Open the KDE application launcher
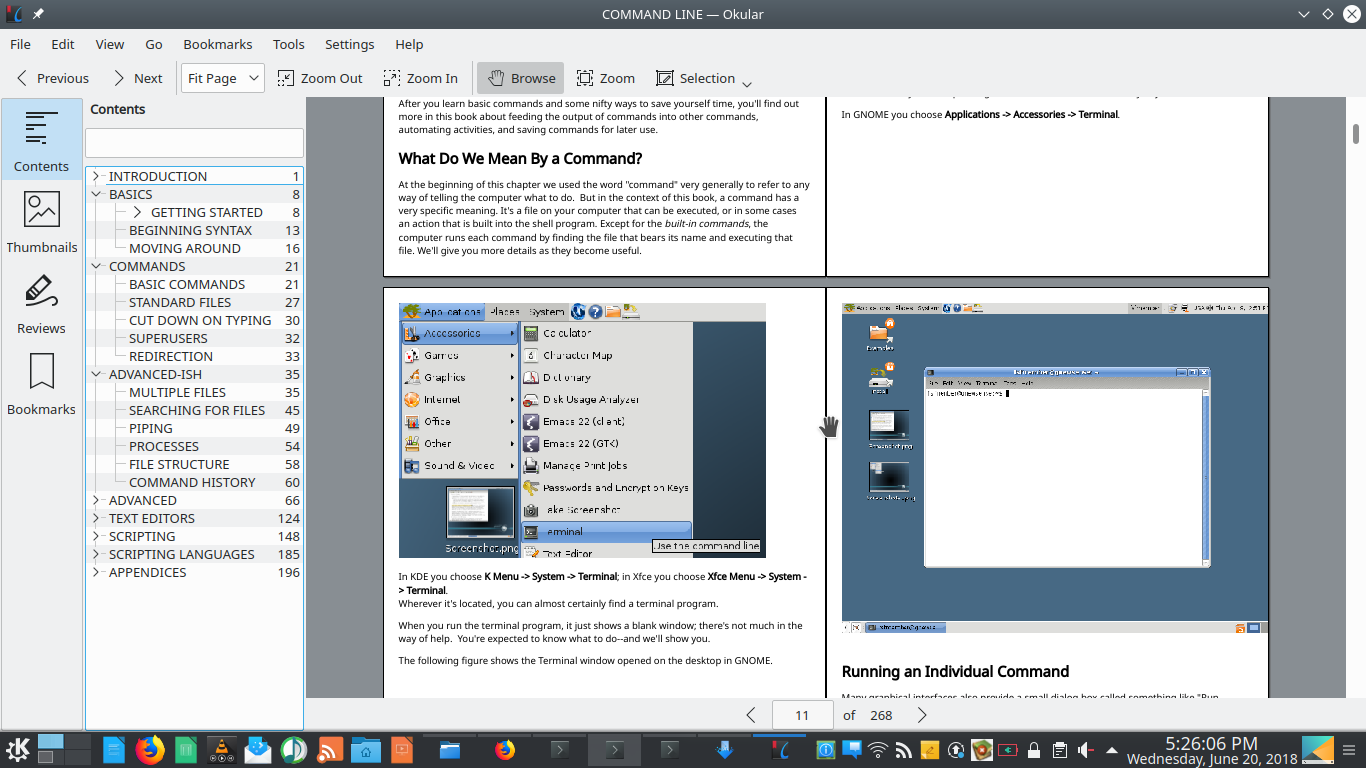1366x768 pixels. point(18,748)
